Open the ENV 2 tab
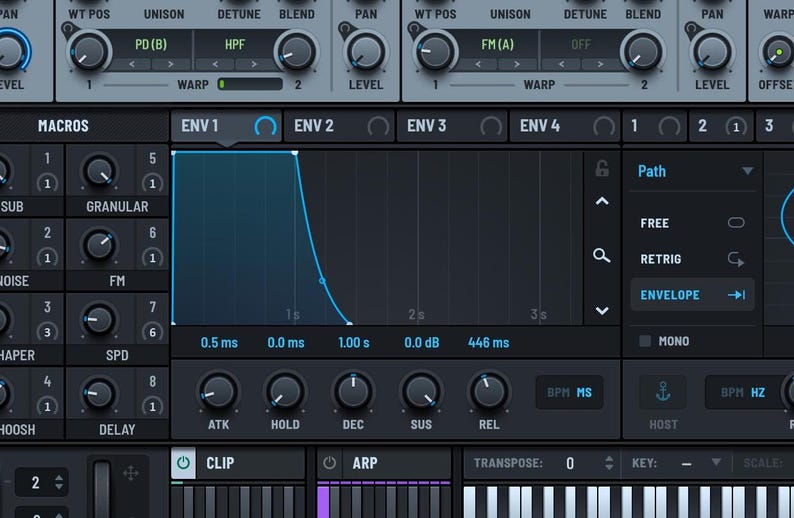The height and width of the screenshot is (518, 794). point(339,126)
